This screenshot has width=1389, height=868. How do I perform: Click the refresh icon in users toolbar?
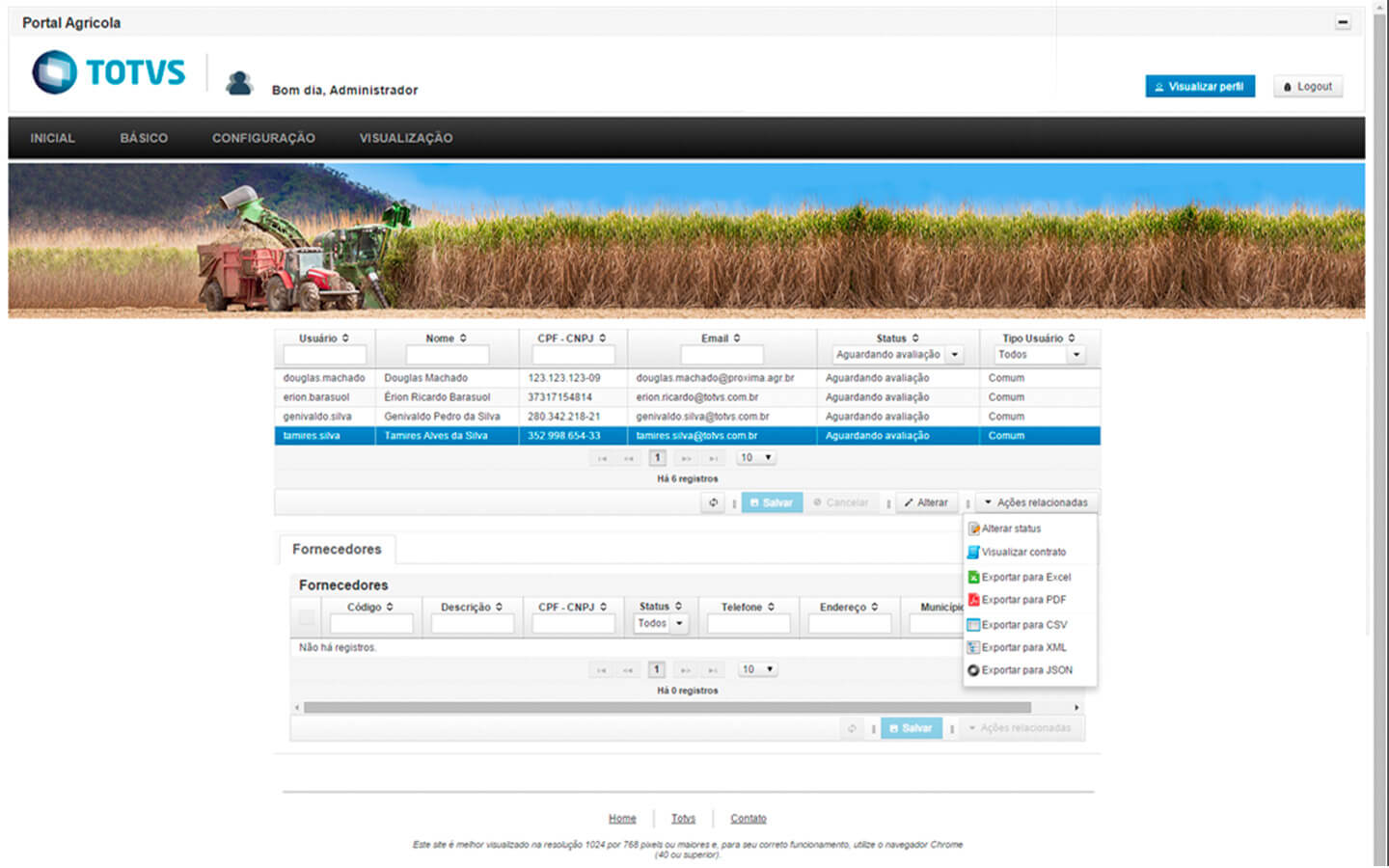coord(713,502)
